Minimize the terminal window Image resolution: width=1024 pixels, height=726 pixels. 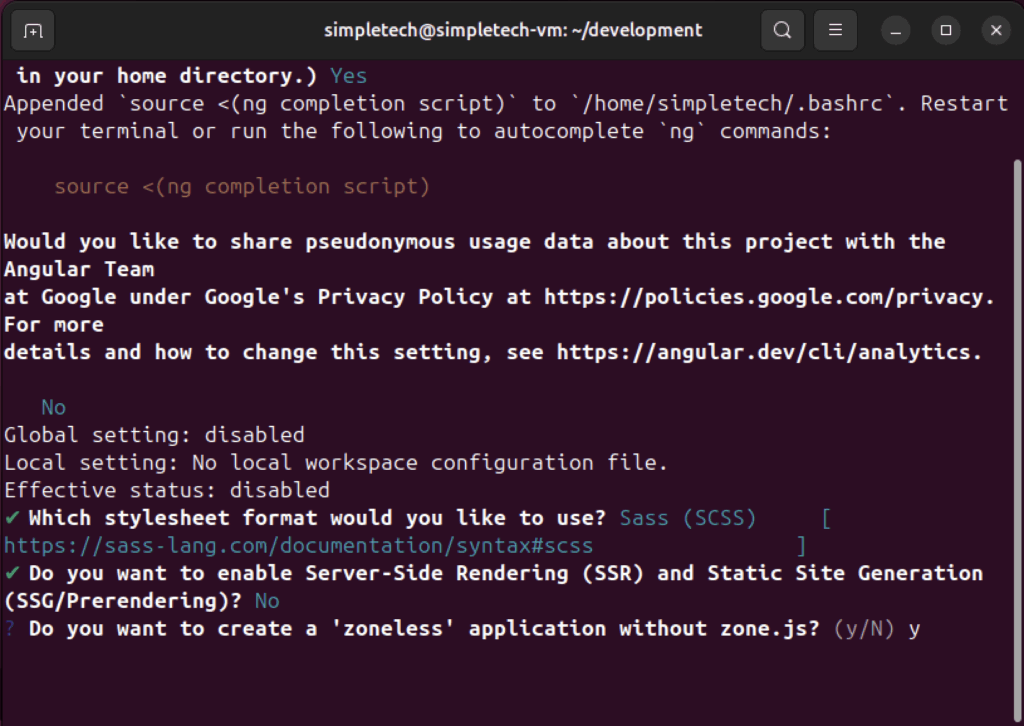pyautogui.click(x=896, y=31)
